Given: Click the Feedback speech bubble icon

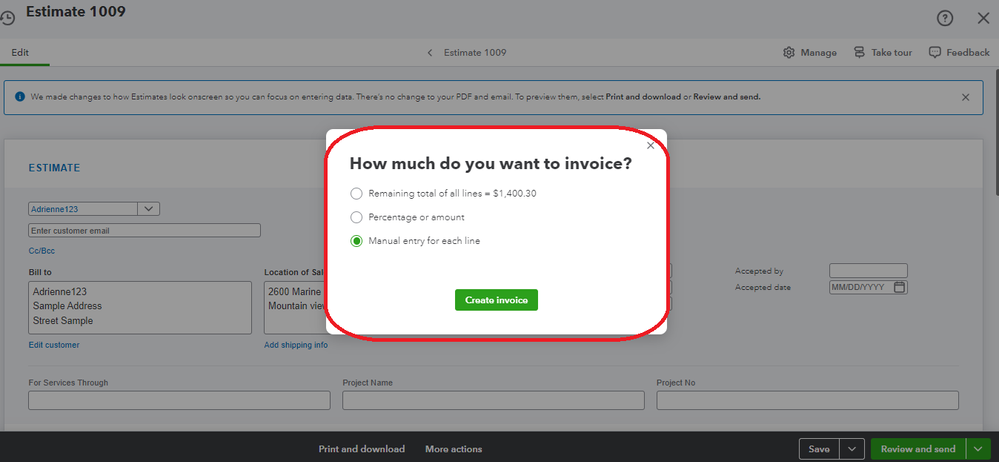Looking at the screenshot, I should point(935,52).
